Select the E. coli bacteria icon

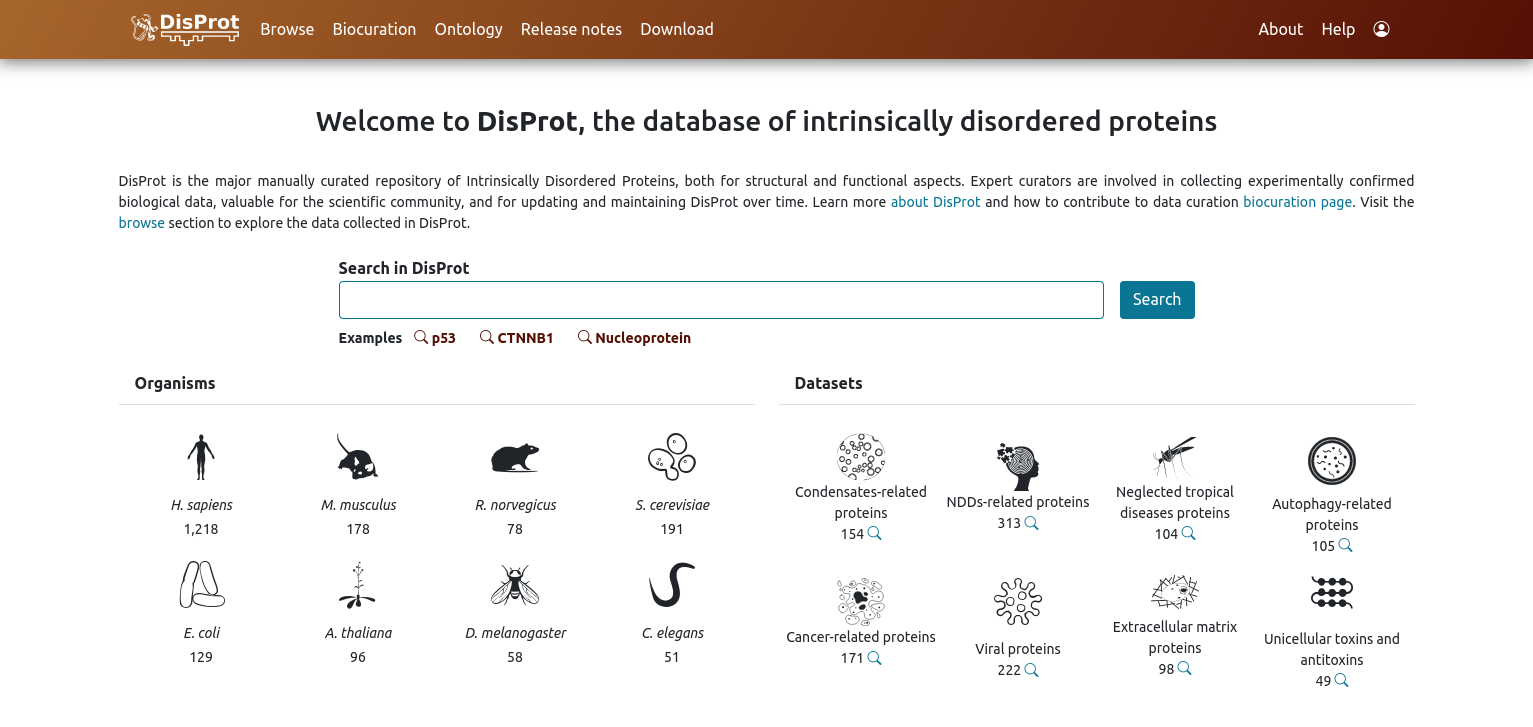201,585
